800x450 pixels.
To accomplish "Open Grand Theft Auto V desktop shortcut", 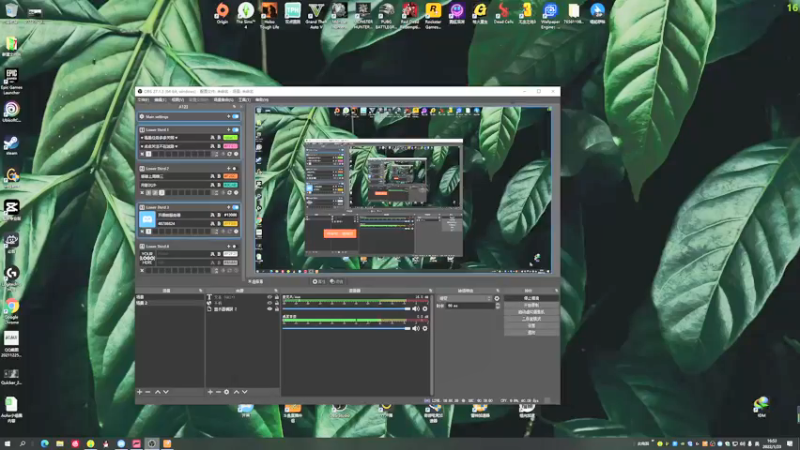I will click(316, 14).
